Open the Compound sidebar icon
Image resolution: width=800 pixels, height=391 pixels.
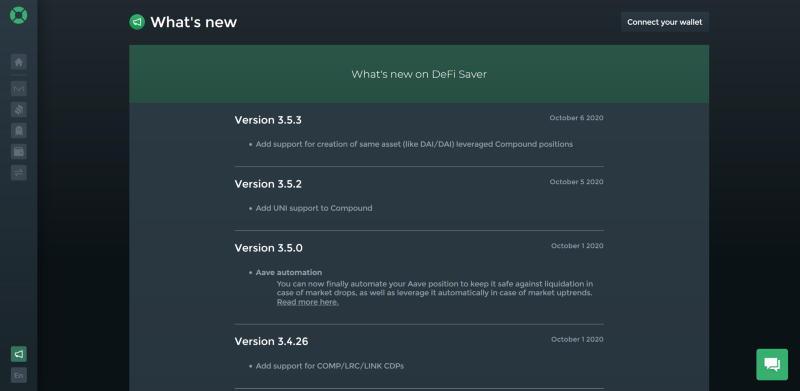click(x=19, y=110)
